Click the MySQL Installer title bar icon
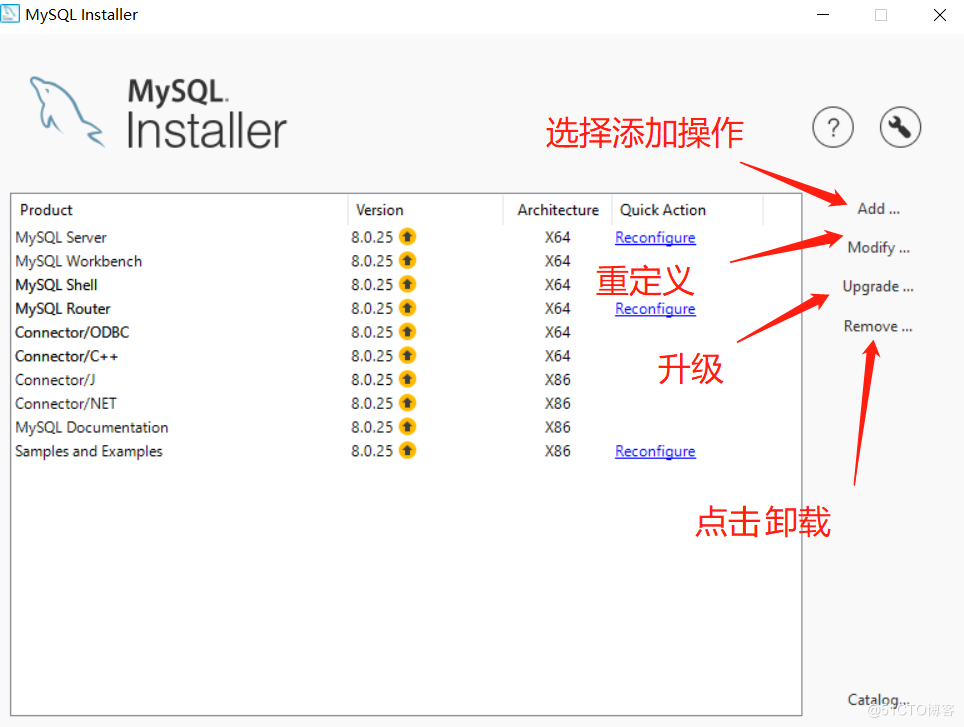This screenshot has width=964, height=727. coord(10,14)
